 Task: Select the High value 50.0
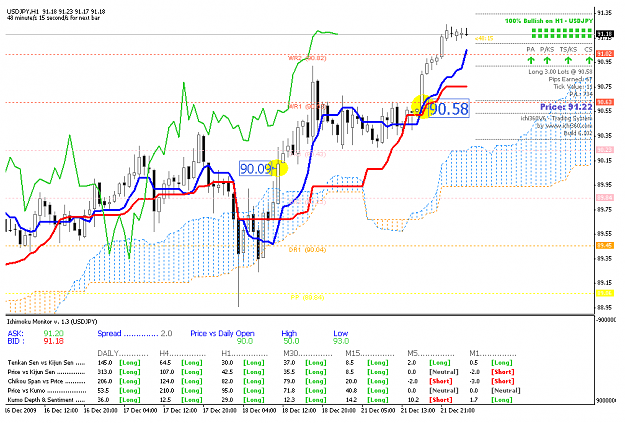291,341
